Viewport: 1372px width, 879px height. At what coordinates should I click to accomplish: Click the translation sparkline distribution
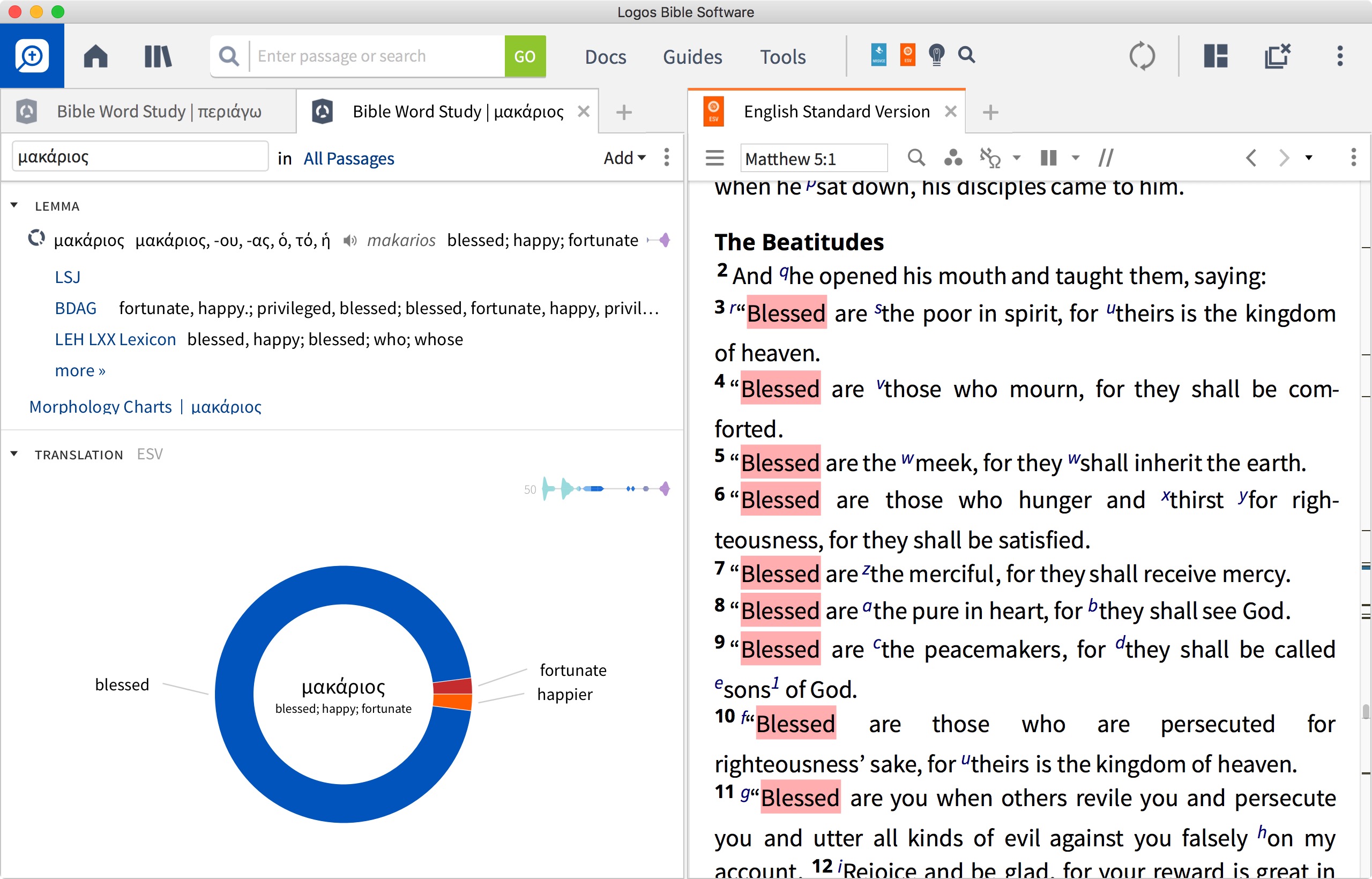coord(605,489)
